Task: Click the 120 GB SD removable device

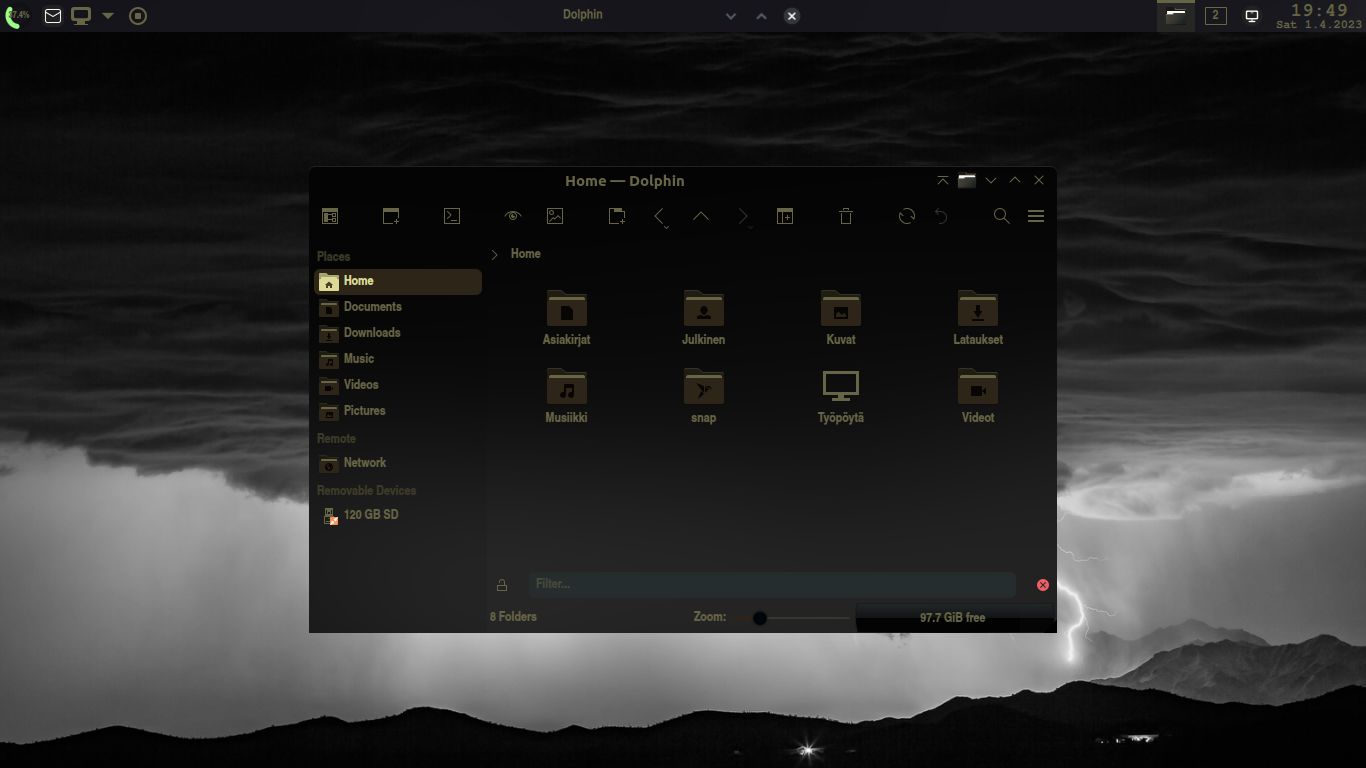Action: coord(370,514)
